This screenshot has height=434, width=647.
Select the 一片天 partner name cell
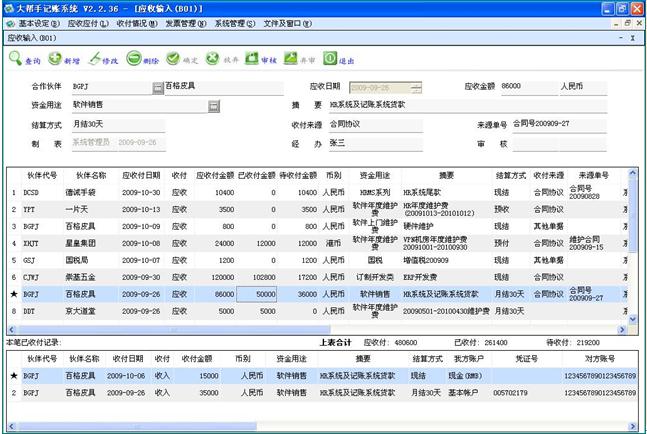[90, 210]
